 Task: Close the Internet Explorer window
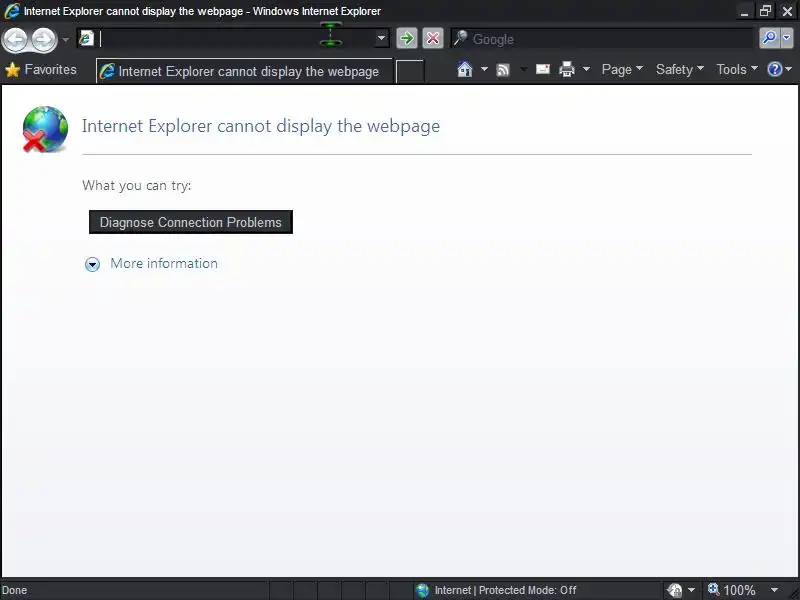coord(787,11)
